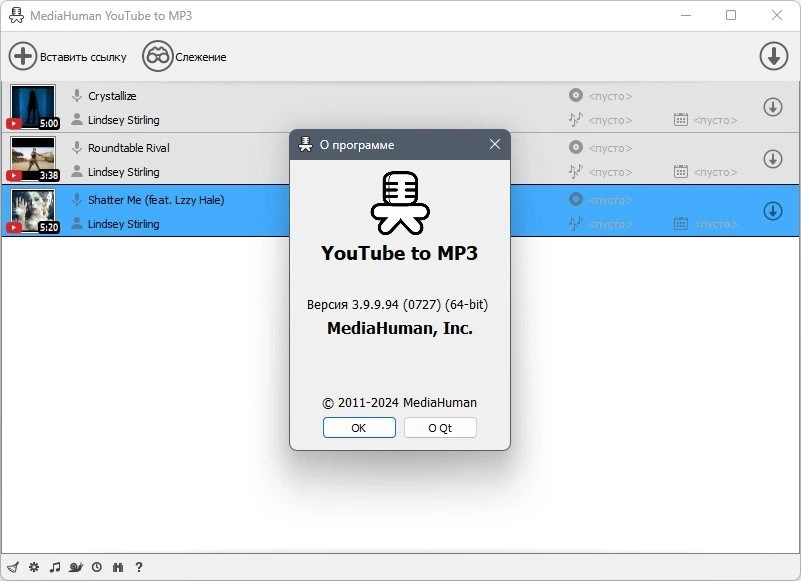Image resolution: width=801 pixels, height=581 pixels.
Task: Click the clock history icon in bottom bar
Action: (x=97, y=567)
